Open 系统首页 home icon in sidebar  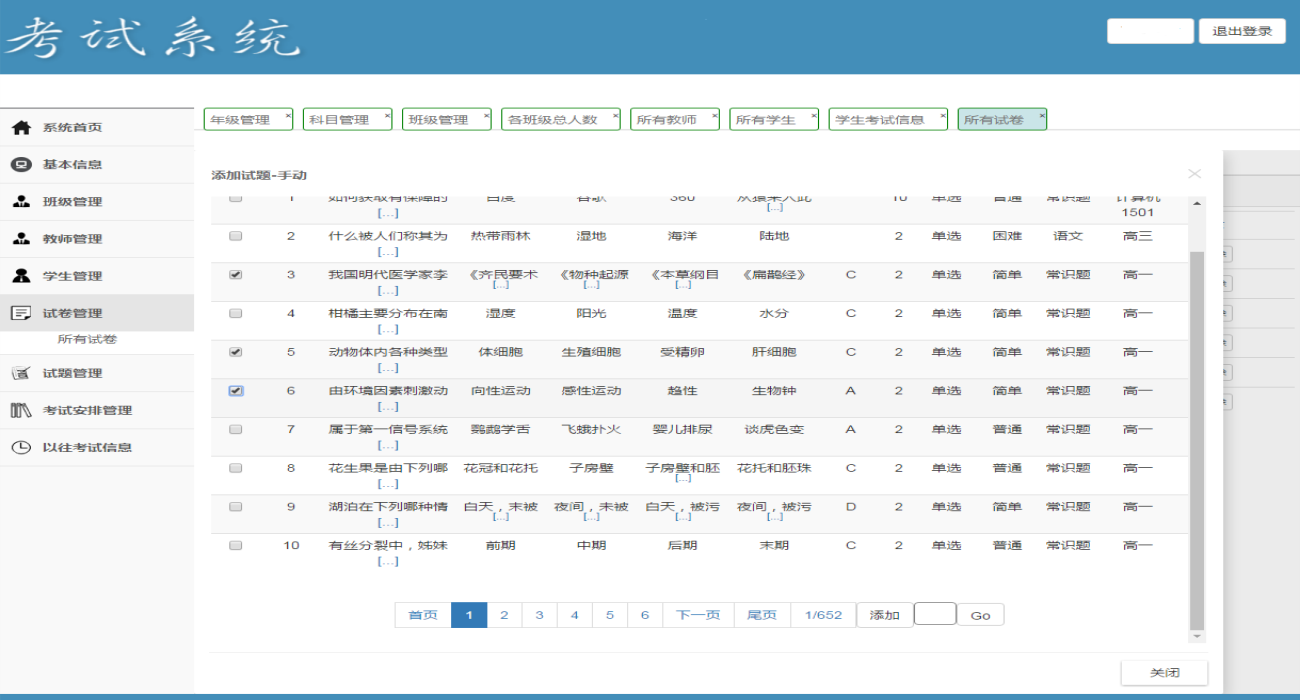click(20, 128)
